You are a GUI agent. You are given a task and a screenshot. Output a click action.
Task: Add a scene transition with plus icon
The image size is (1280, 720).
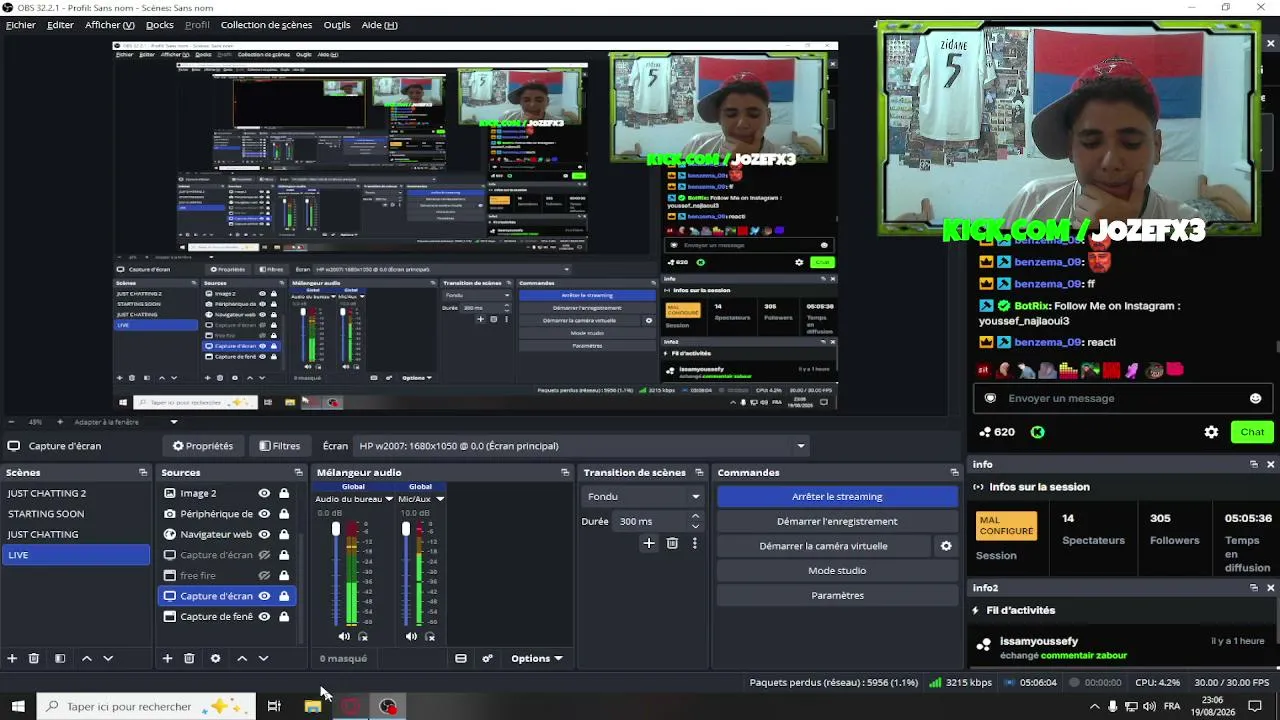click(649, 543)
